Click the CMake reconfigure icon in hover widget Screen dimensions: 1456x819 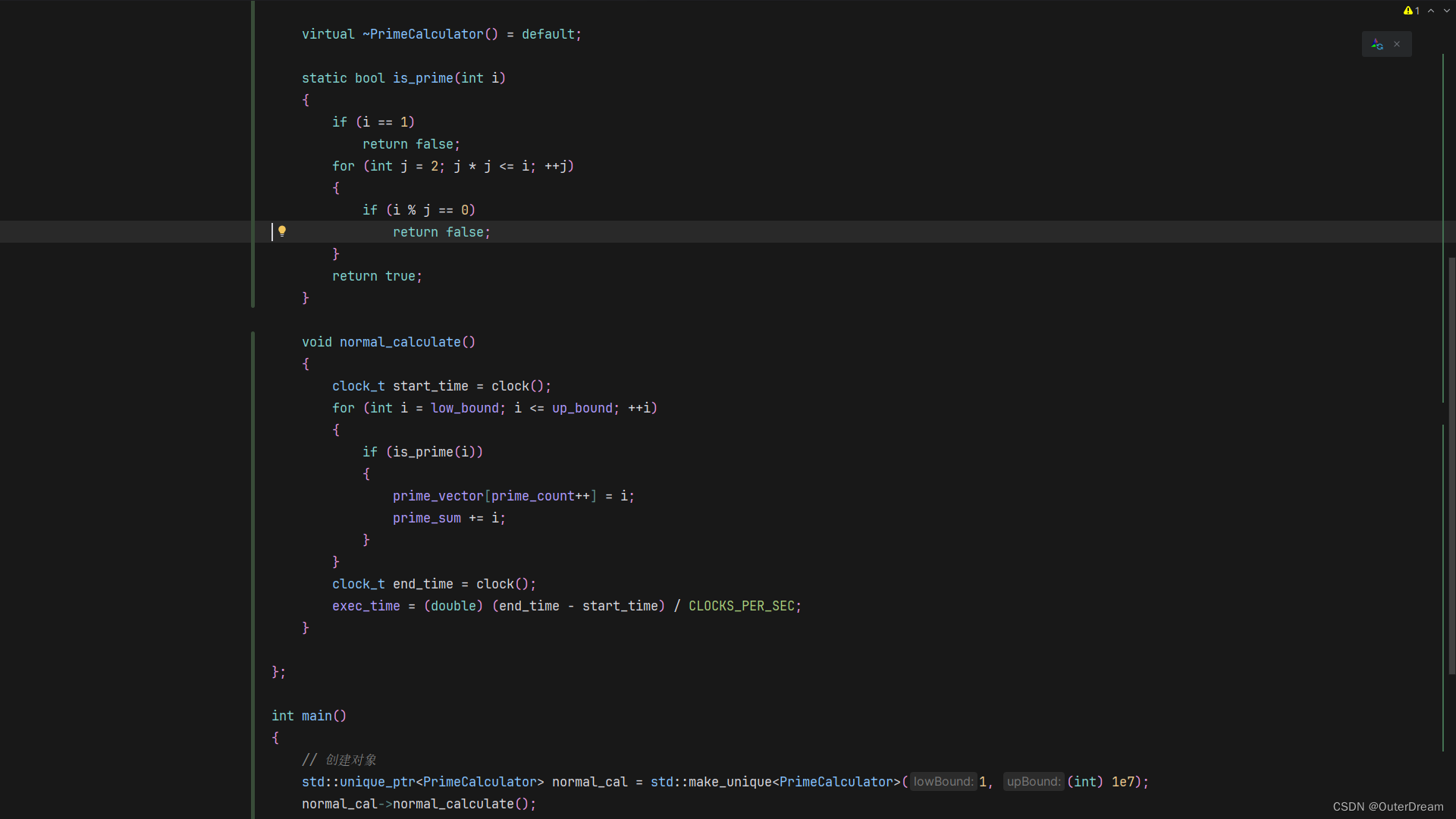[1378, 44]
